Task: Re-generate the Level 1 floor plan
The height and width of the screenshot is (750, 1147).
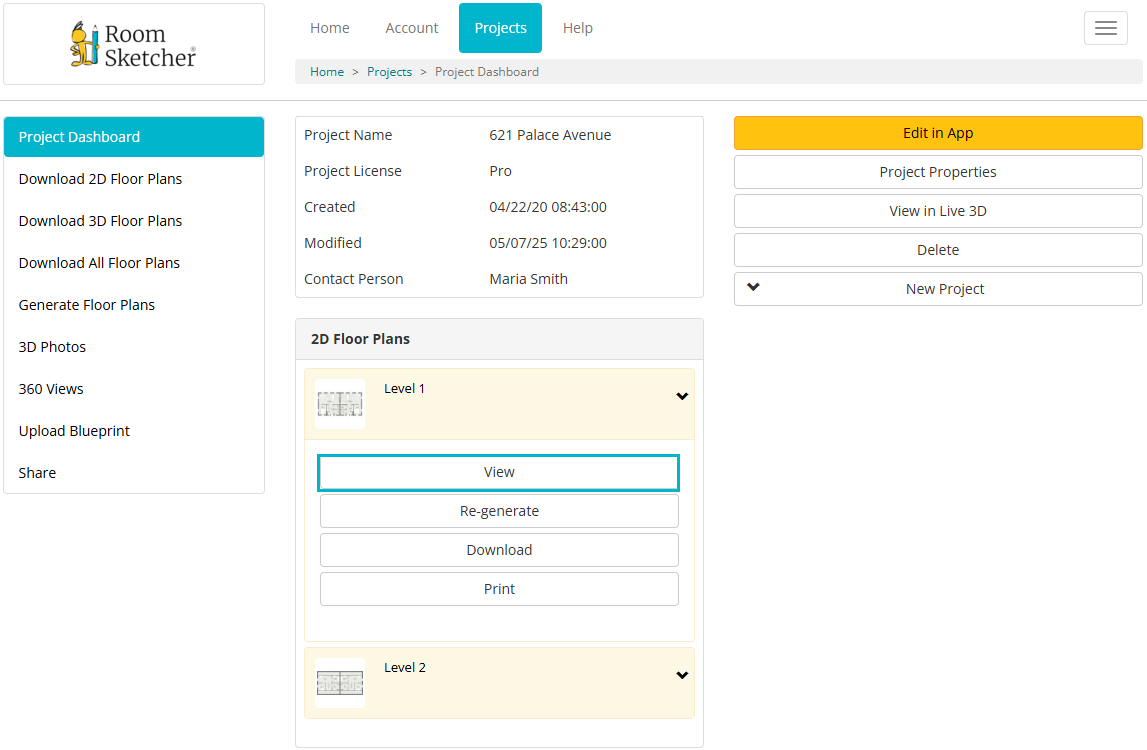Action: [499, 511]
